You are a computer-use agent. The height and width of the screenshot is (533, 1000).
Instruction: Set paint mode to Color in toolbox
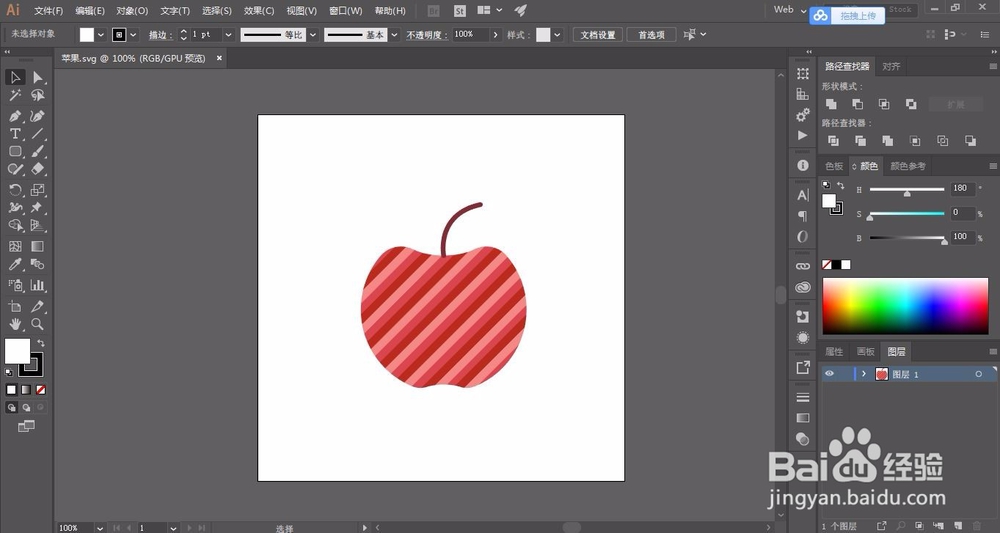11,390
